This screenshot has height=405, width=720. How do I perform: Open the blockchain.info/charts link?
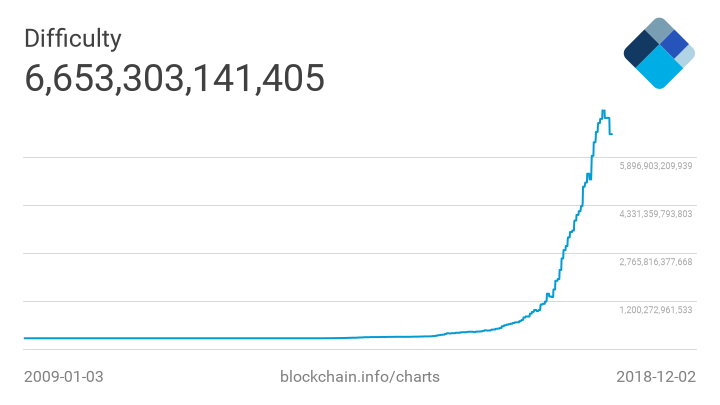click(x=361, y=377)
